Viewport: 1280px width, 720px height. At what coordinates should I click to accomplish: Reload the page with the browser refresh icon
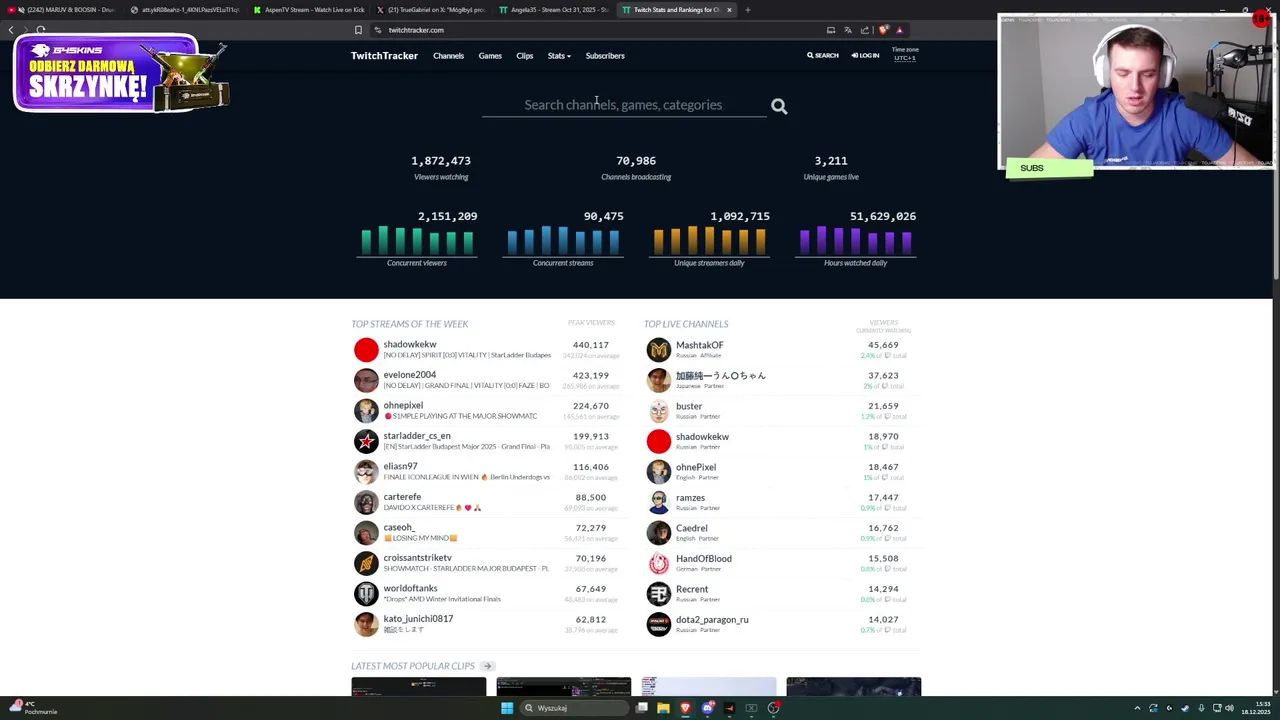(x=41, y=30)
